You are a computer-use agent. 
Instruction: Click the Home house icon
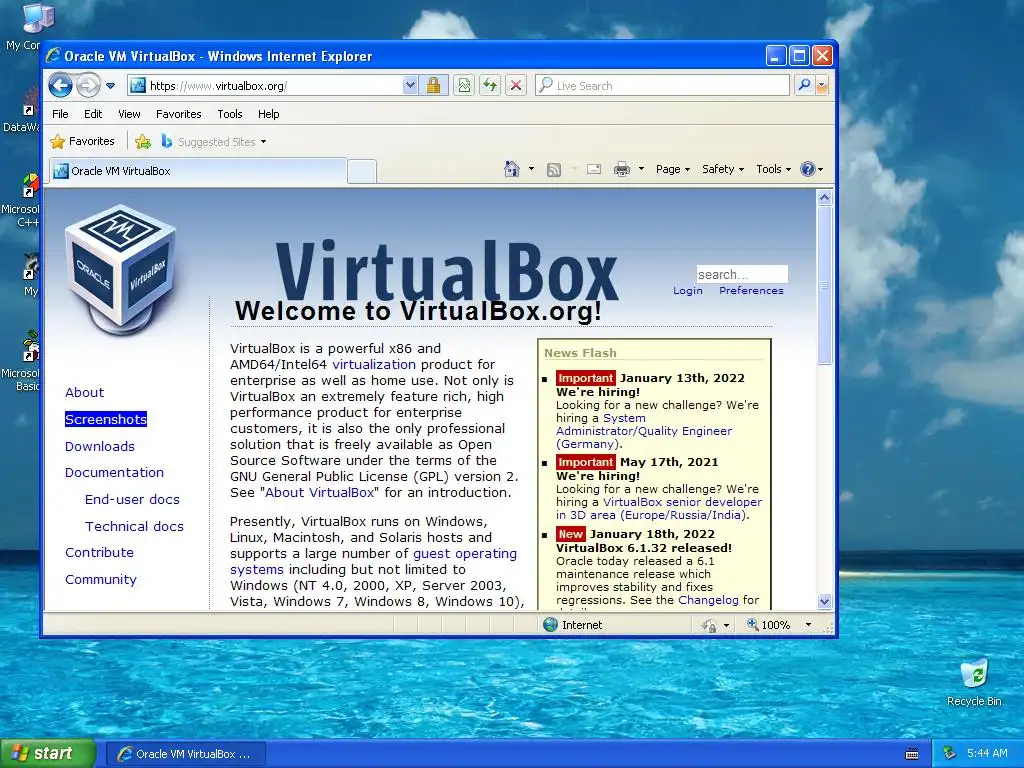(x=511, y=169)
